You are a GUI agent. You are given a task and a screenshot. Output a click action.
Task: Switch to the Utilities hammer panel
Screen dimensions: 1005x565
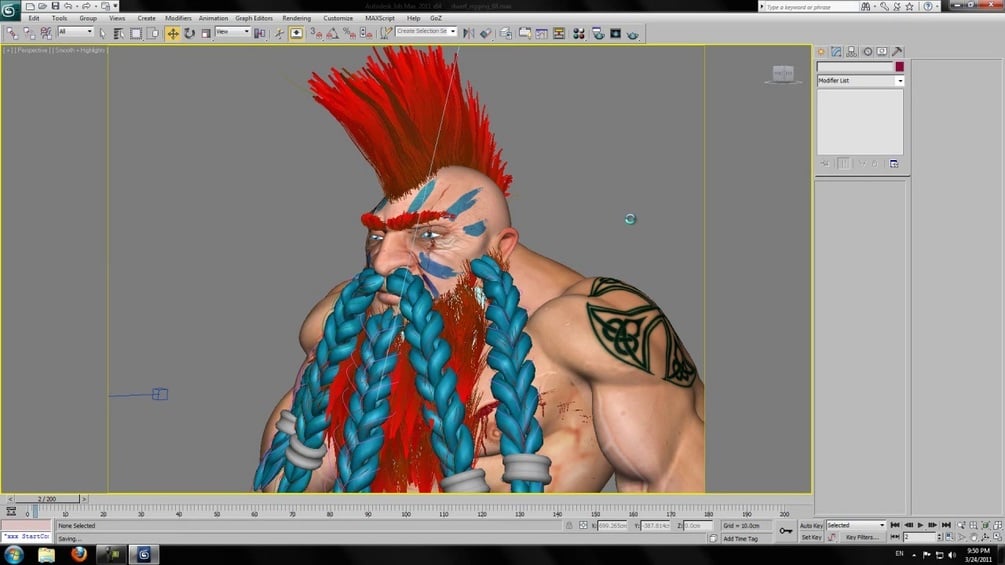tap(898, 51)
